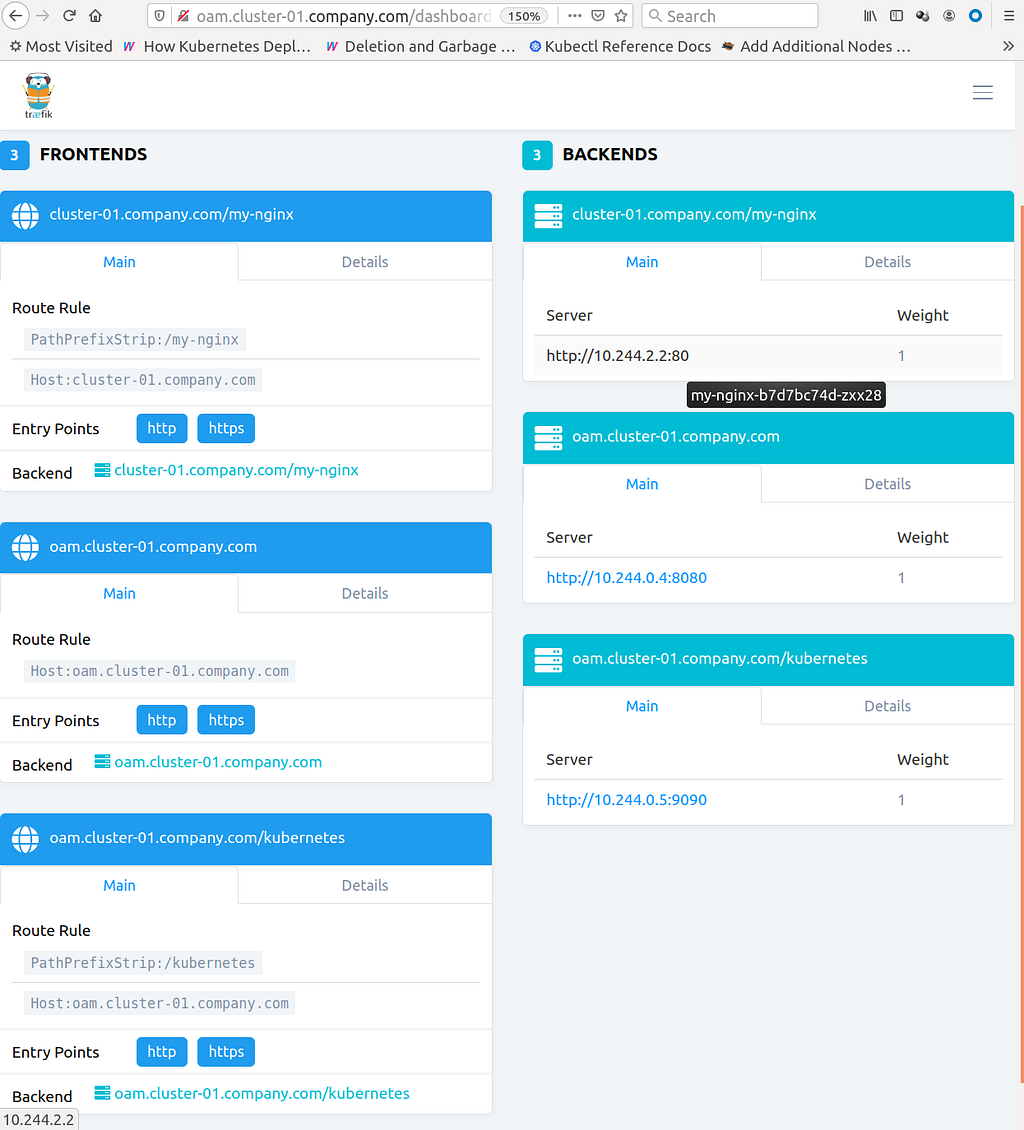
Task: Select Main tab of oam.cluster-01.company.com backend
Action: coord(641,484)
